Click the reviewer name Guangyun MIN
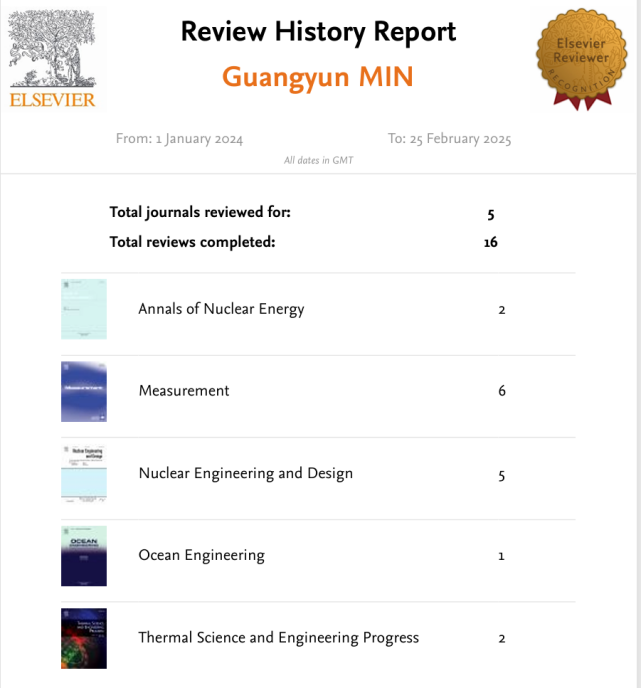Viewport: 641px width, 688px height. coord(317,77)
